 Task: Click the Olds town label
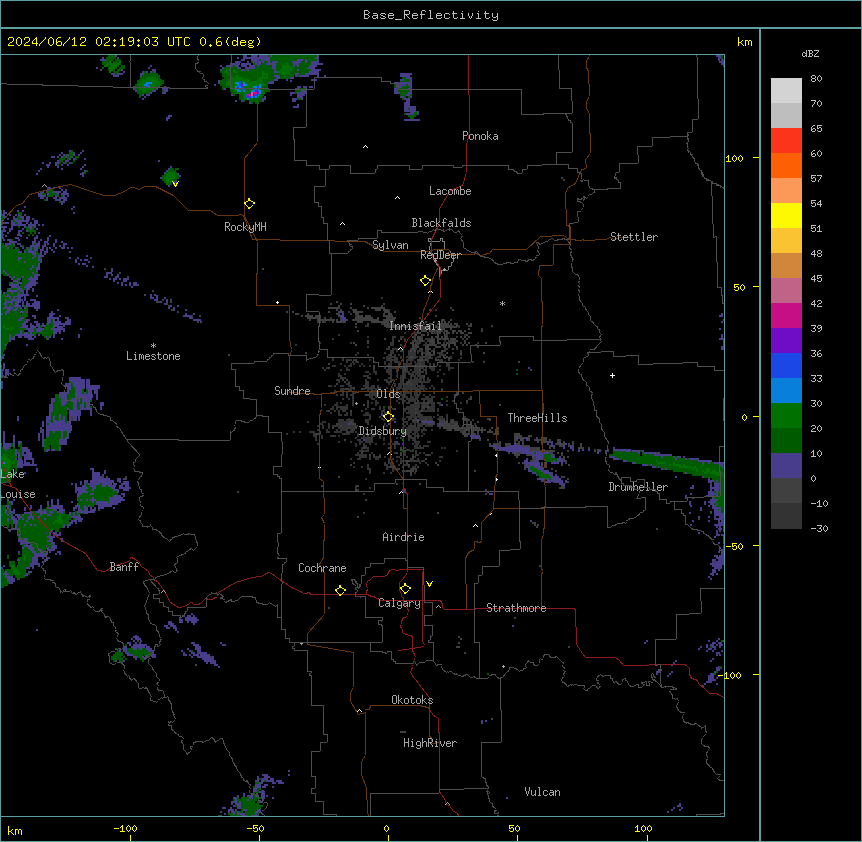pos(388,394)
